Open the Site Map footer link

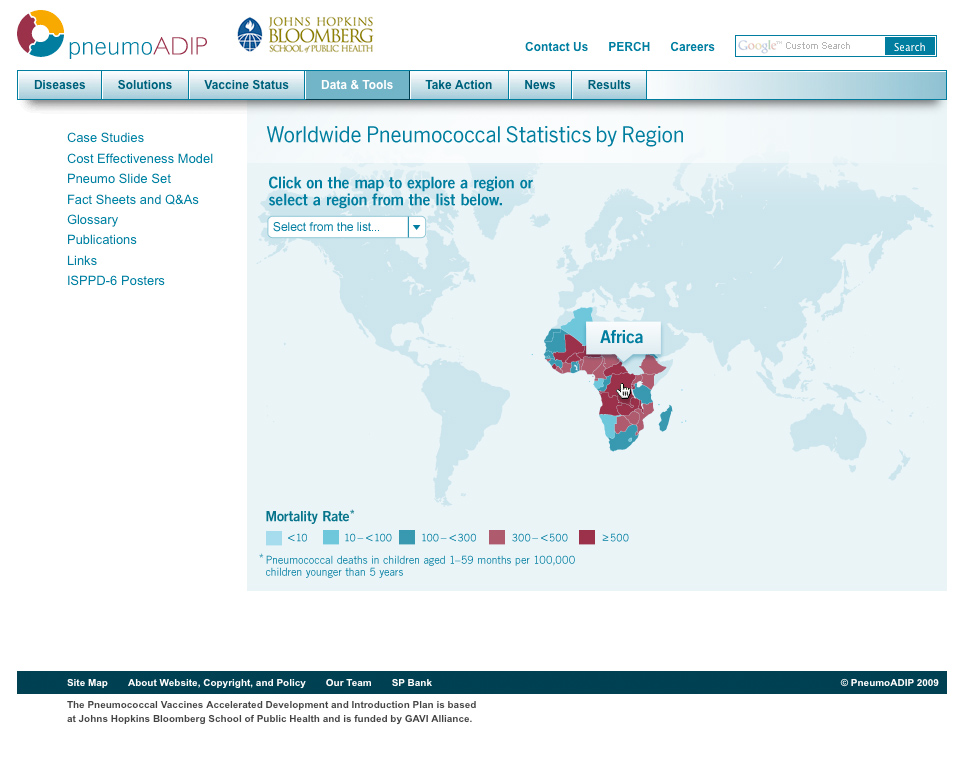point(87,683)
